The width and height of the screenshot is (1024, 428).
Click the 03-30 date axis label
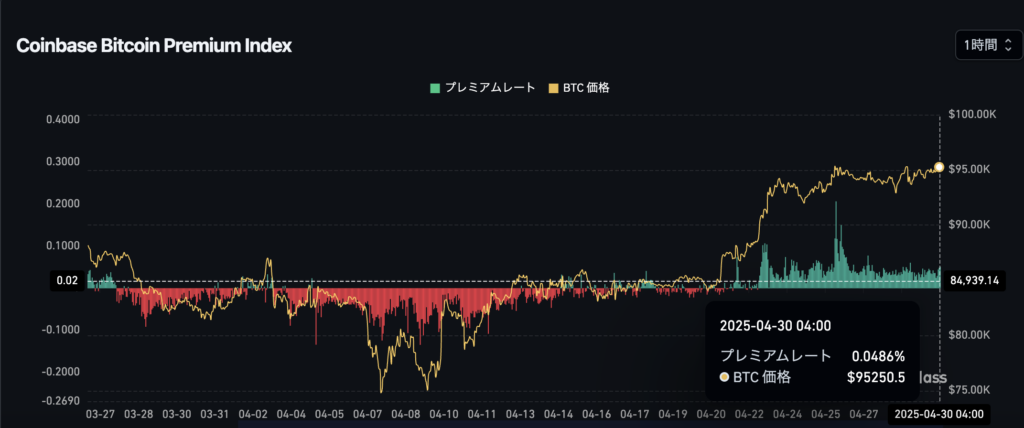coord(176,414)
